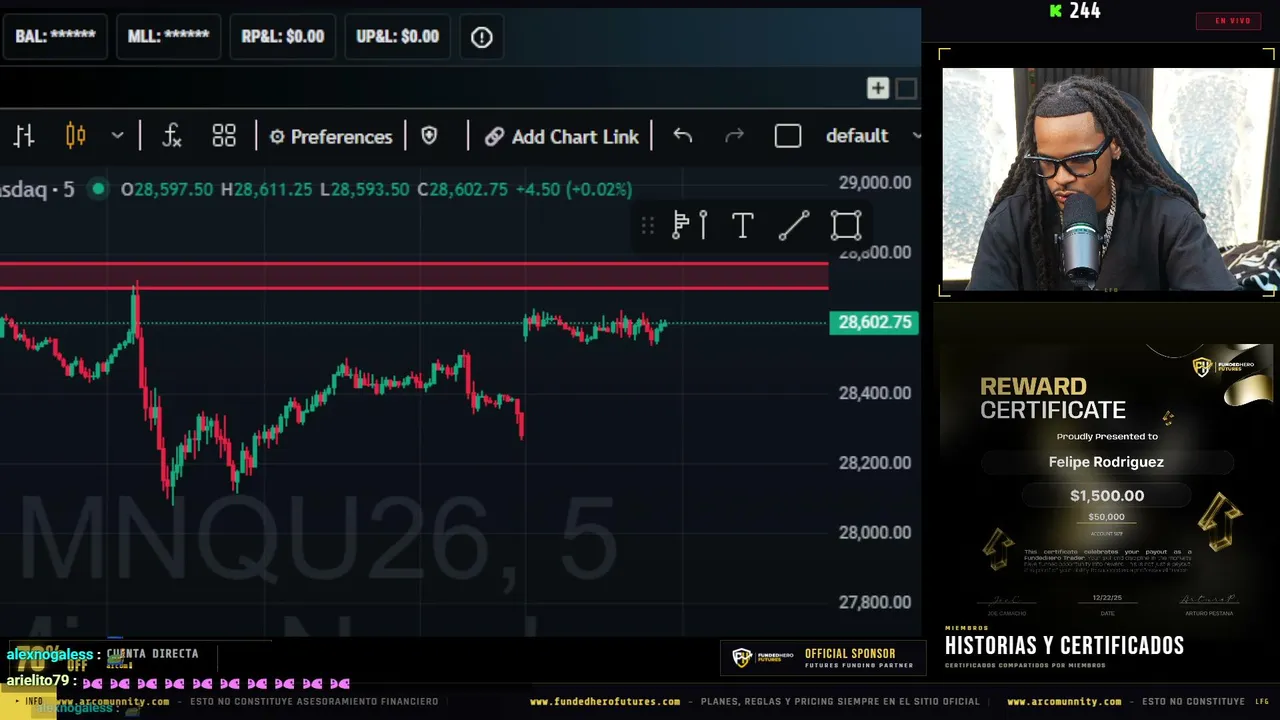Click the streamer webcam feed
Viewport: 1280px width, 720px height.
(1110, 180)
